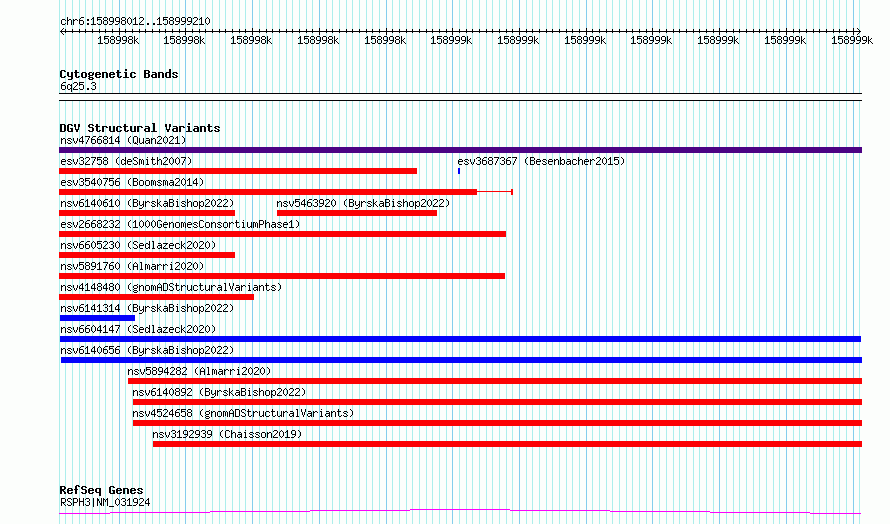The height and width of the screenshot is (524, 890).
Task: Open nsv4148480 (gnomADStructuralVariants) label
Action: pyautogui.click(x=171, y=287)
